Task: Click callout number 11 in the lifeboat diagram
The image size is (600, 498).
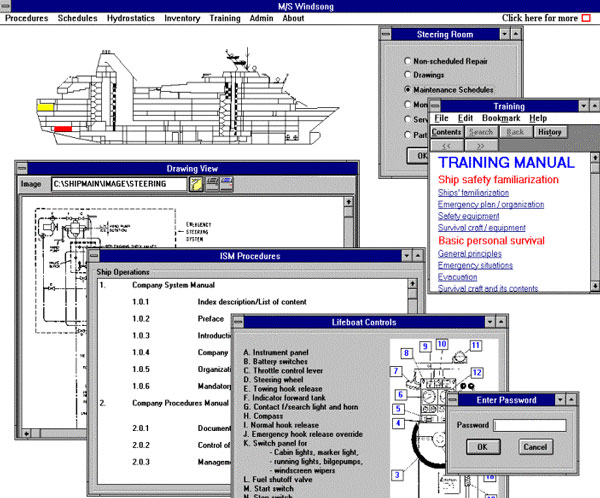Action: (x=475, y=345)
